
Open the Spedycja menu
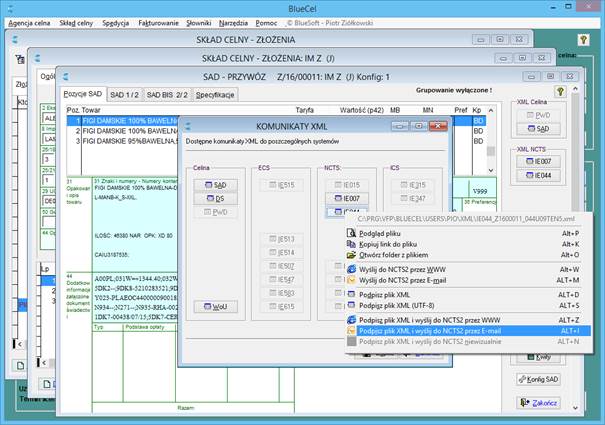116,23
